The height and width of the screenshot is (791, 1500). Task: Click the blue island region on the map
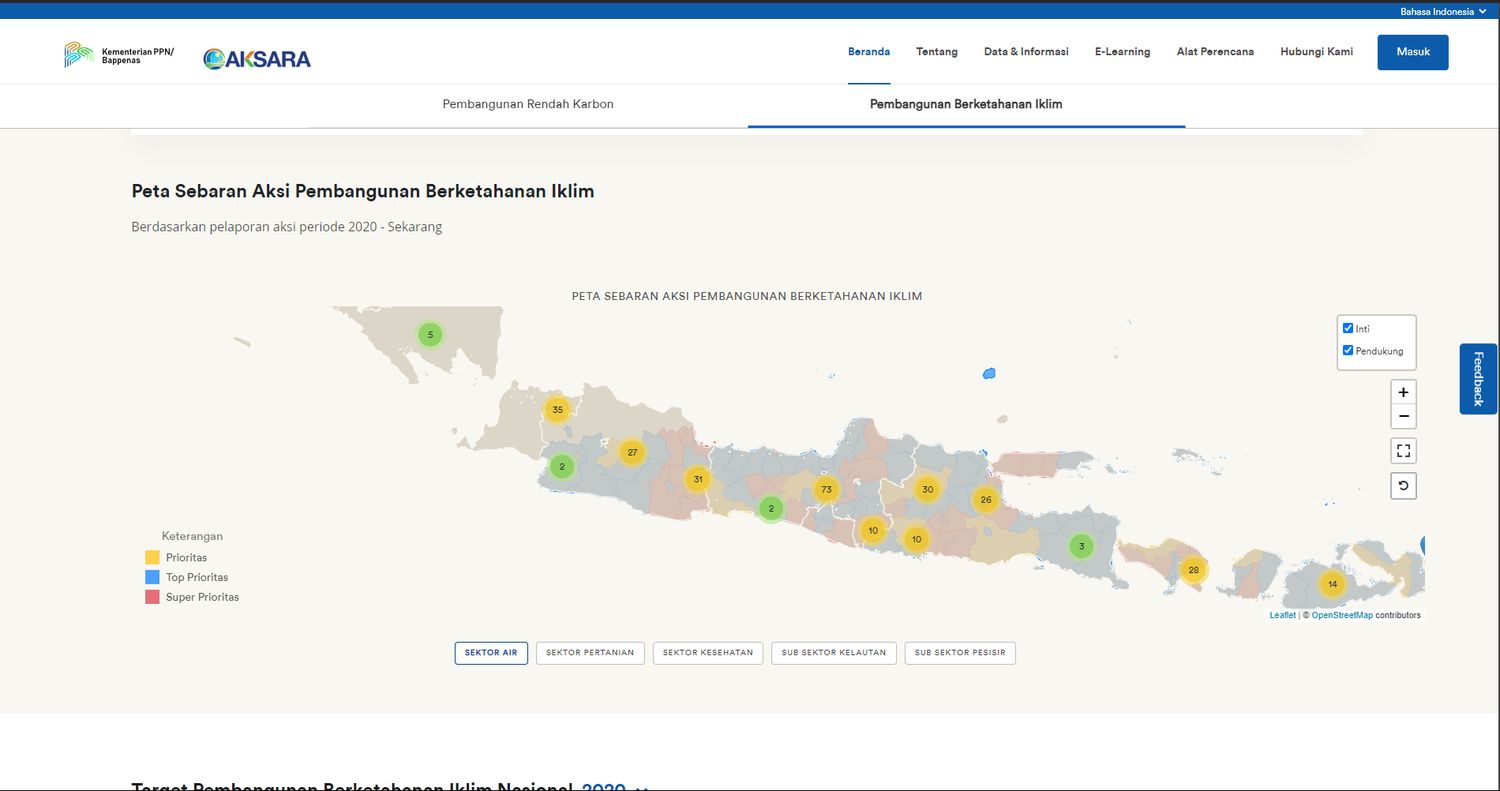click(989, 374)
